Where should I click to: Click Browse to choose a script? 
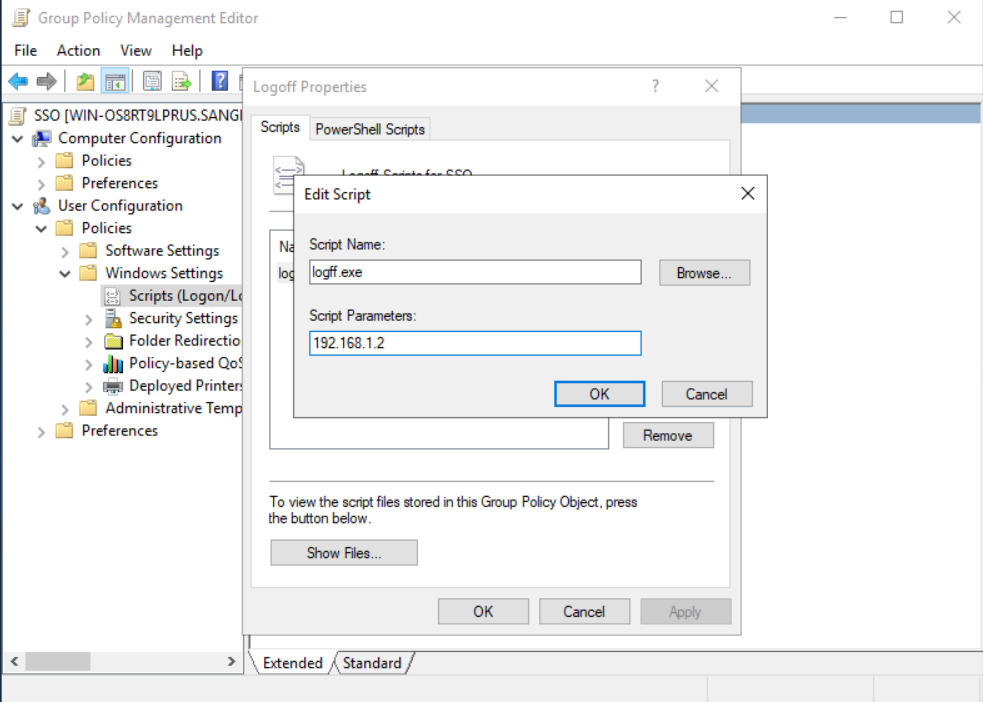704,273
